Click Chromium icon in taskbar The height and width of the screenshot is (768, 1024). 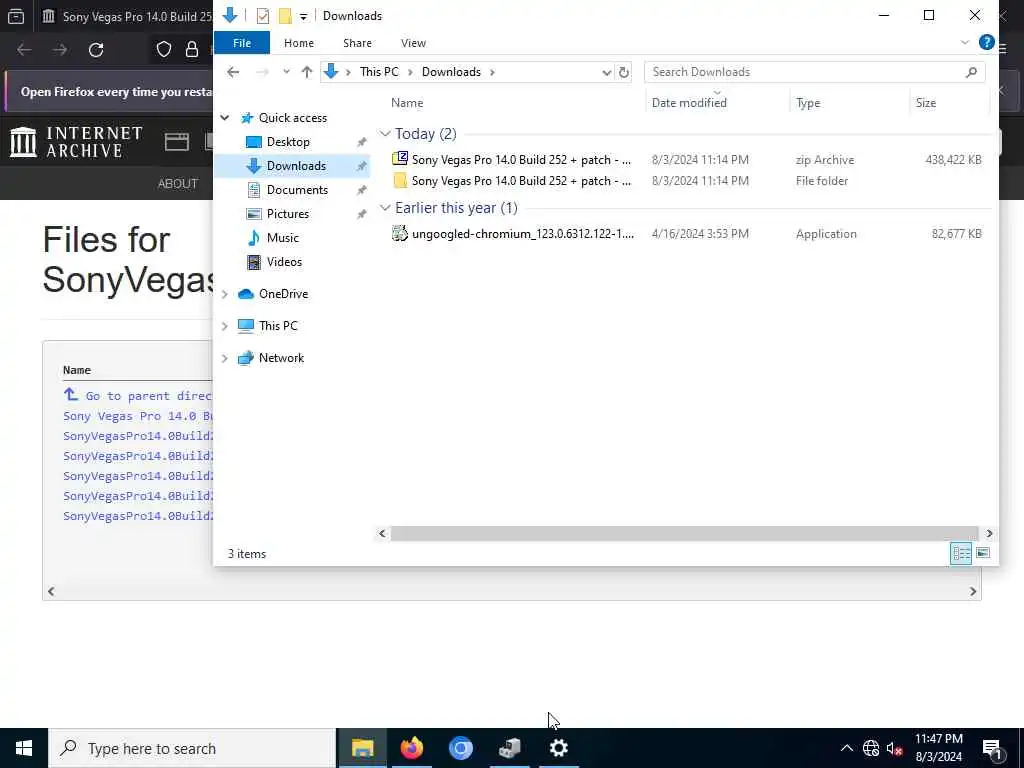[460, 748]
